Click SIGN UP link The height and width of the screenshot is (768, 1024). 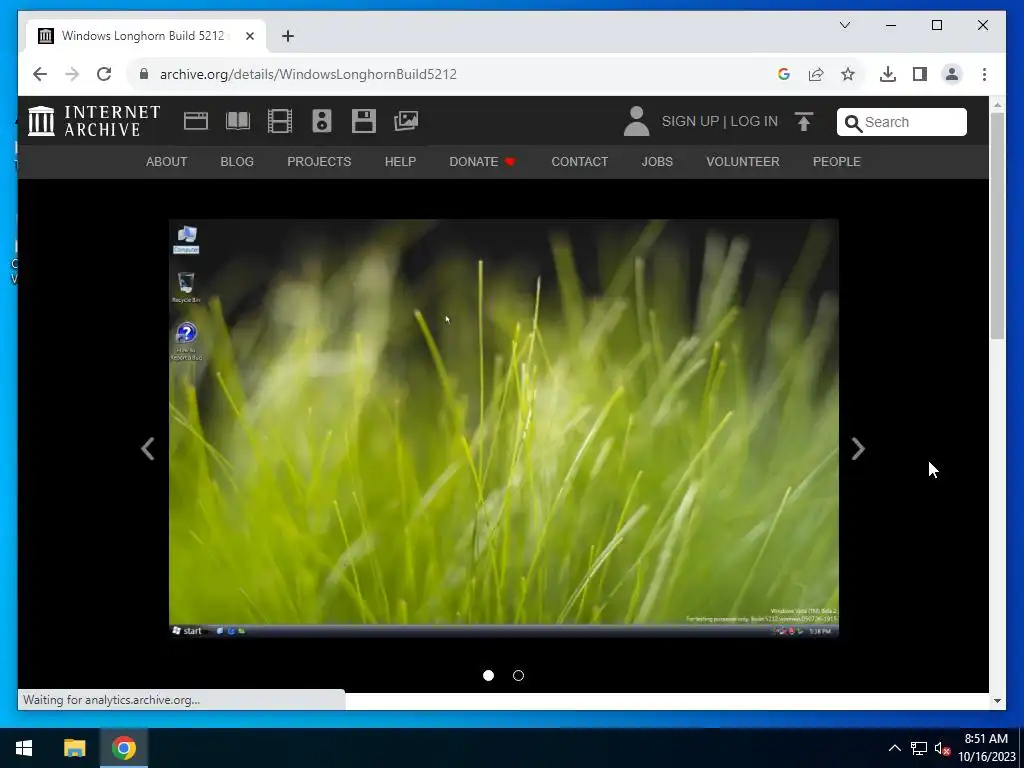pos(690,121)
